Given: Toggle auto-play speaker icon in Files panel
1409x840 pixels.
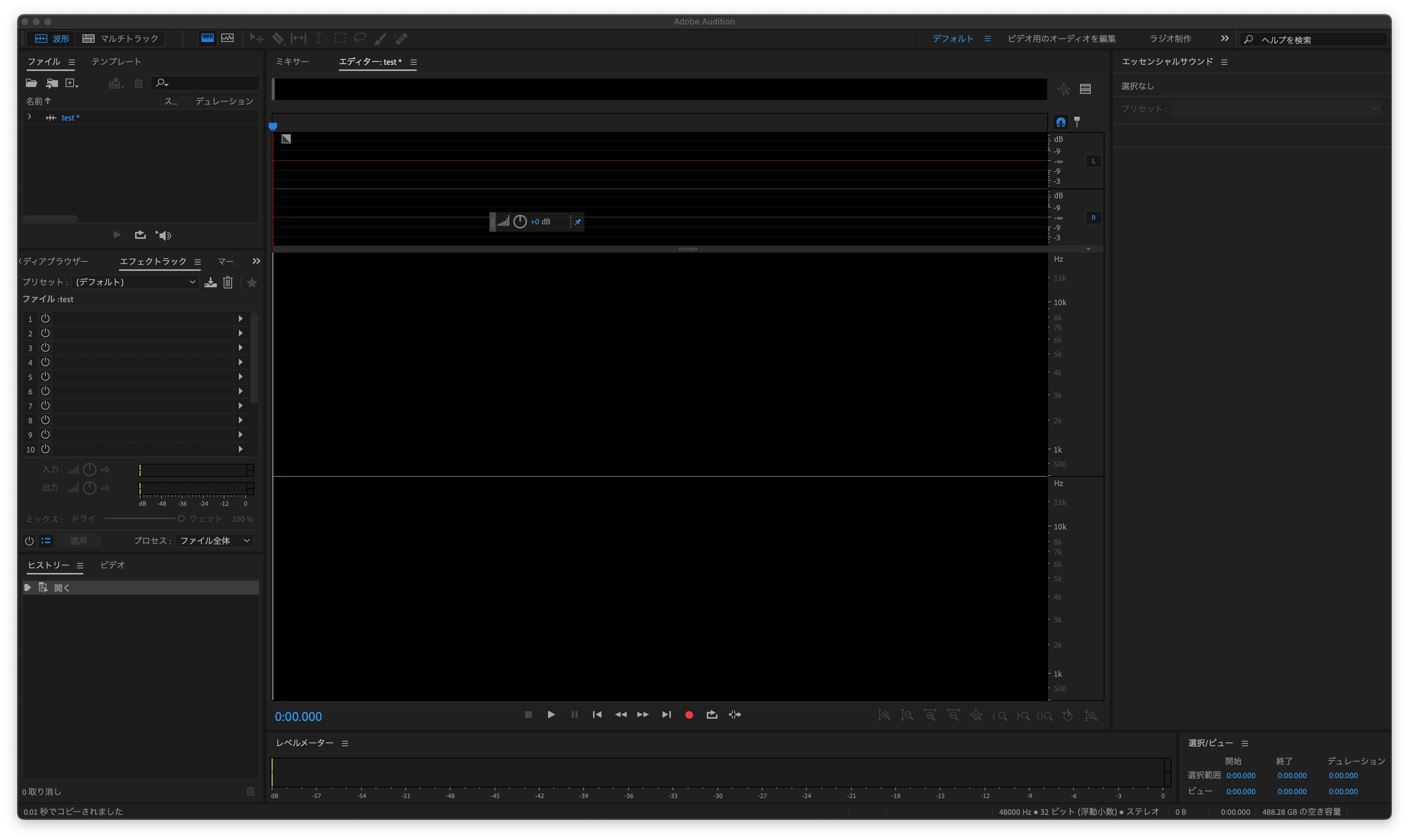Looking at the screenshot, I should coord(164,235).
